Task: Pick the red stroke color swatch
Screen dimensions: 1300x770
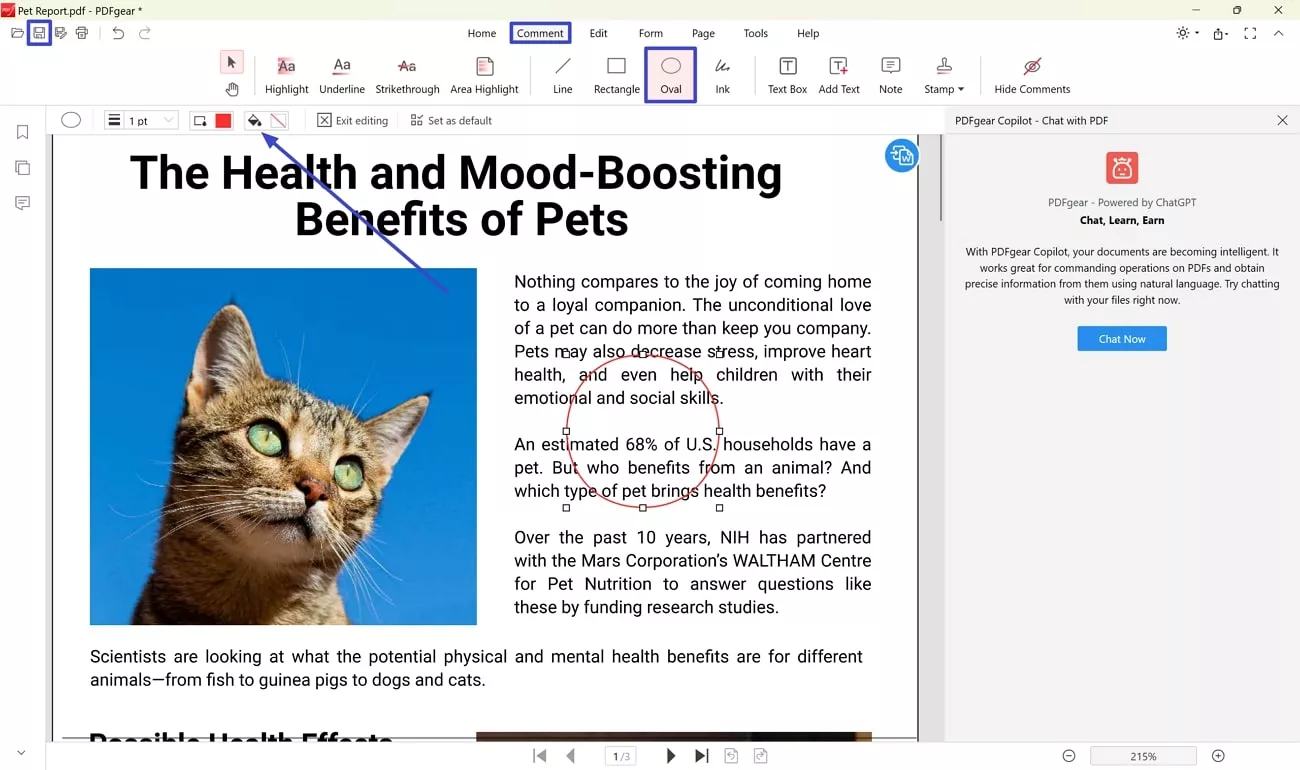Action: (x=223, y=120)
